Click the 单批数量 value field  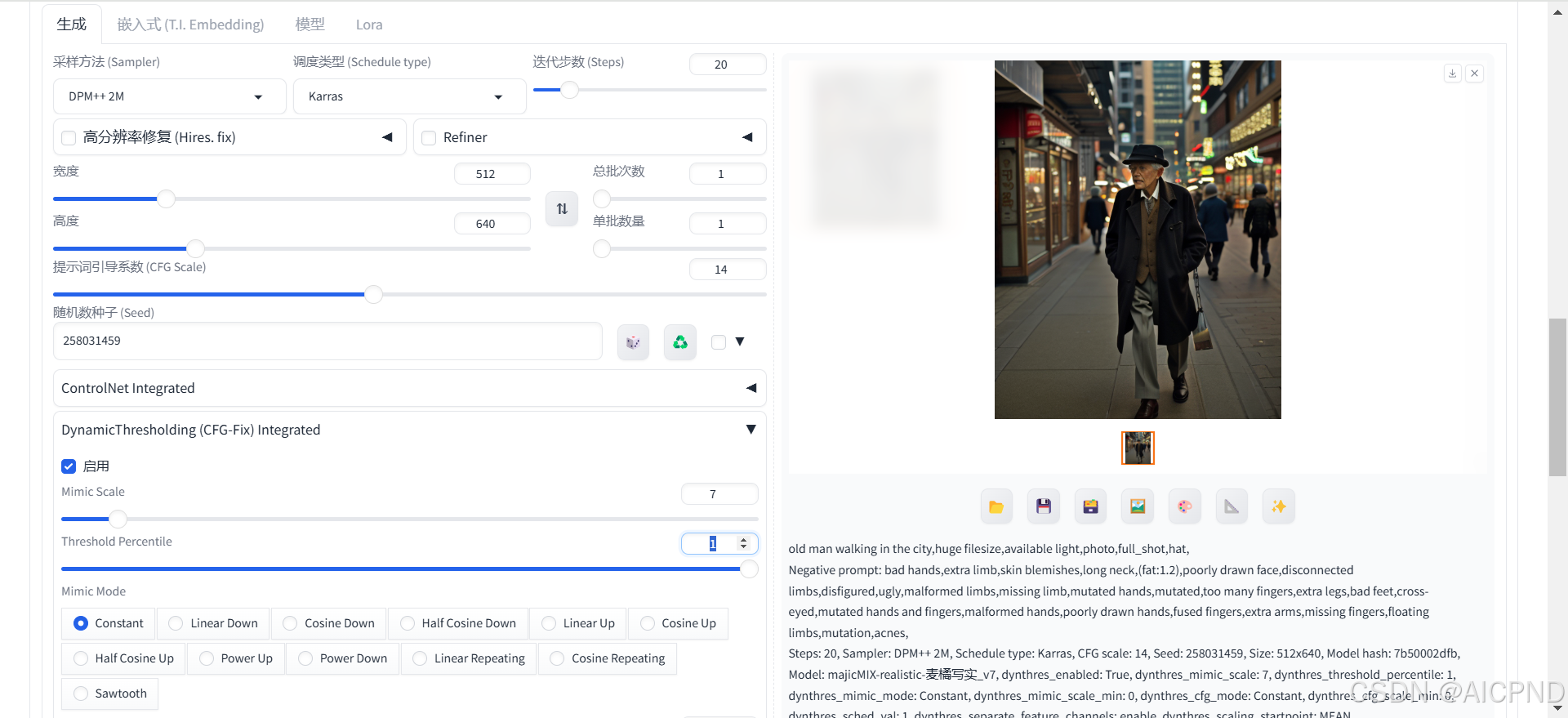pos(728,224)
